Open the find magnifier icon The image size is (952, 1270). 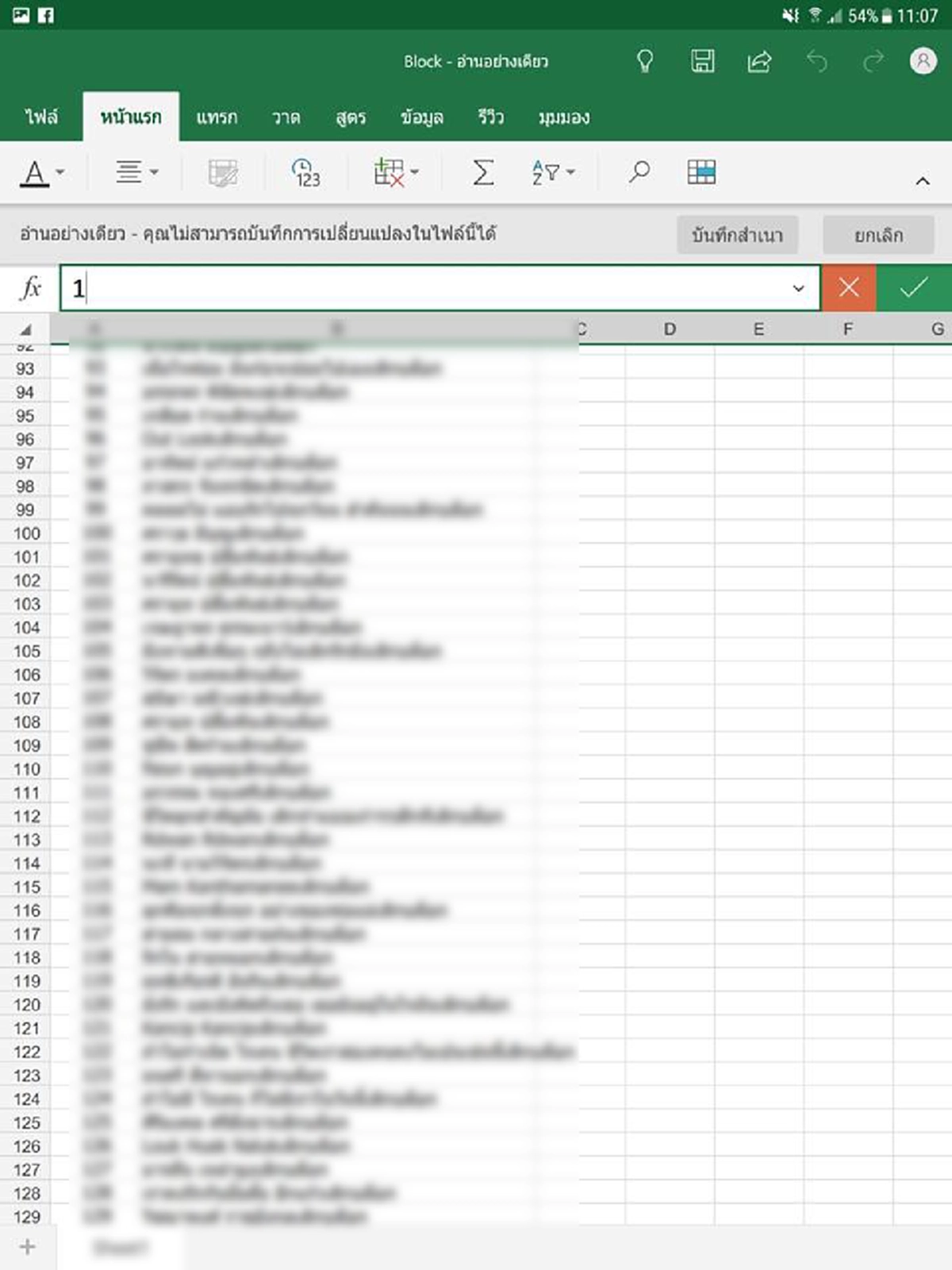(639, 172)
